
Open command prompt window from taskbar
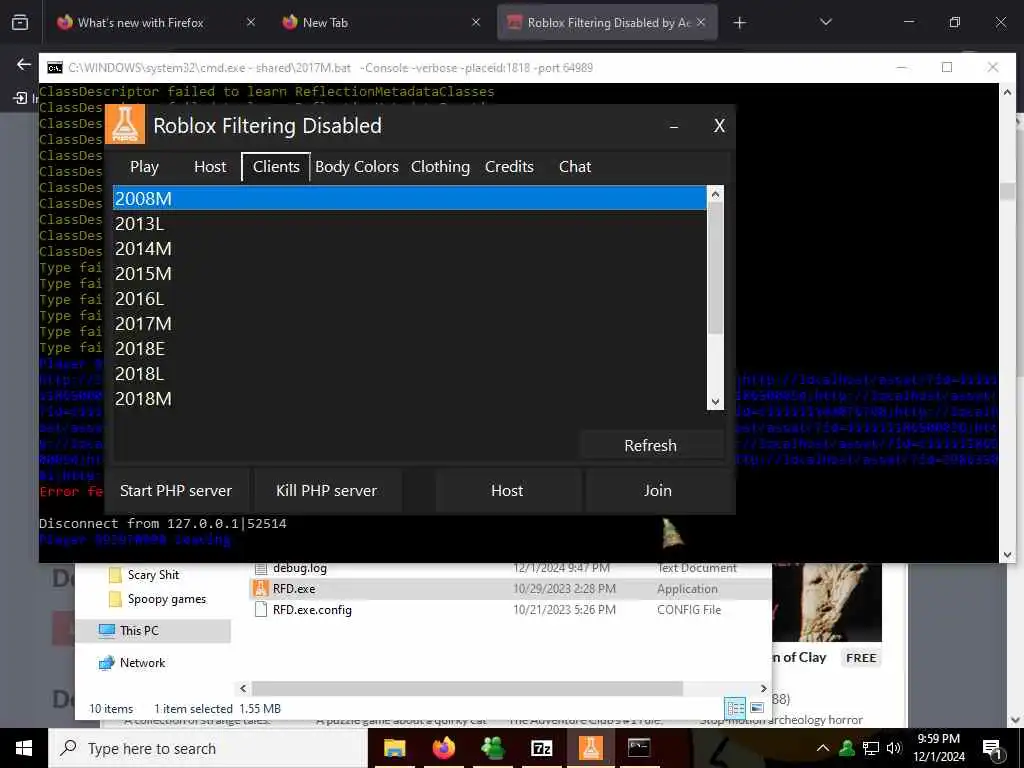tap(639, 747)
